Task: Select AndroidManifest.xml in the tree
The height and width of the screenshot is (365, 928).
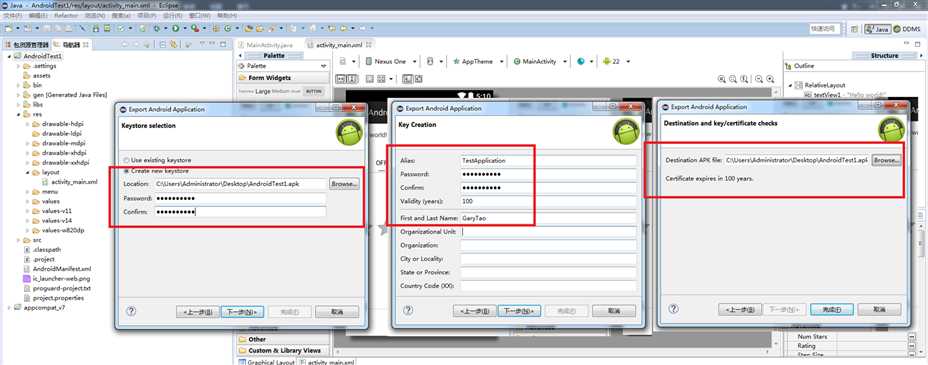Action: pos(62,269)
